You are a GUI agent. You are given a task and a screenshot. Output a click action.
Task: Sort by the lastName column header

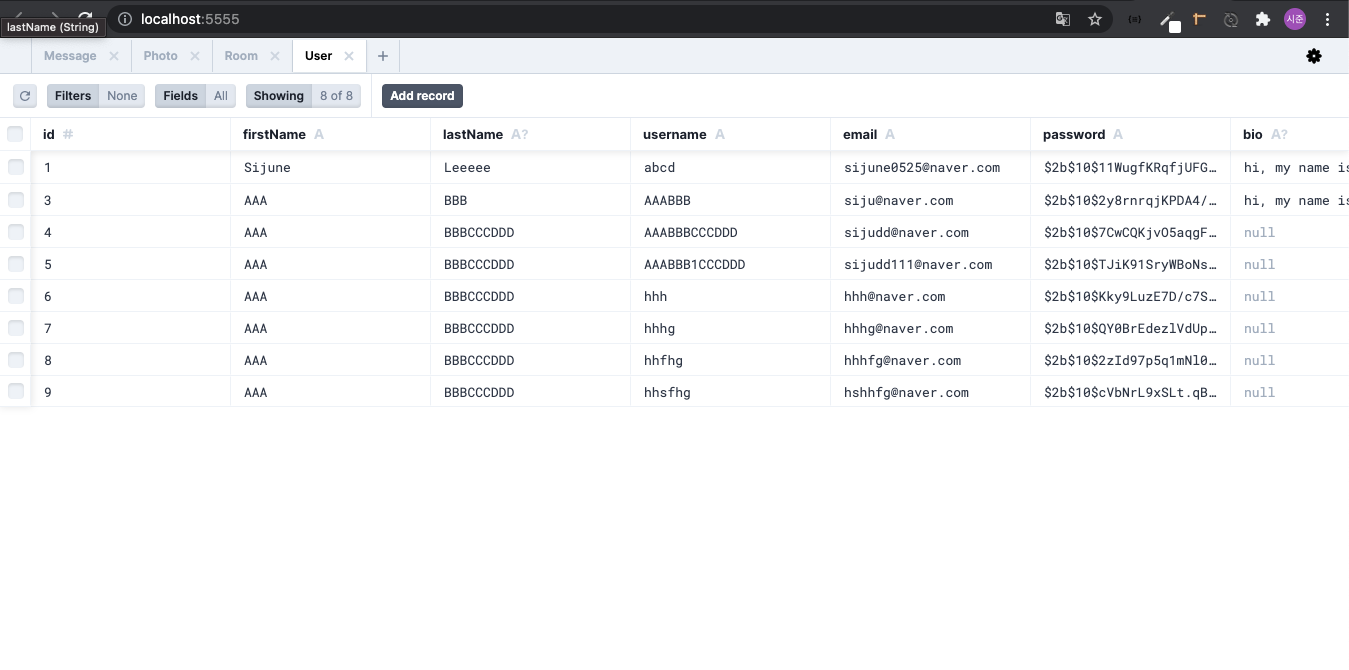click(x=531, y=134)
